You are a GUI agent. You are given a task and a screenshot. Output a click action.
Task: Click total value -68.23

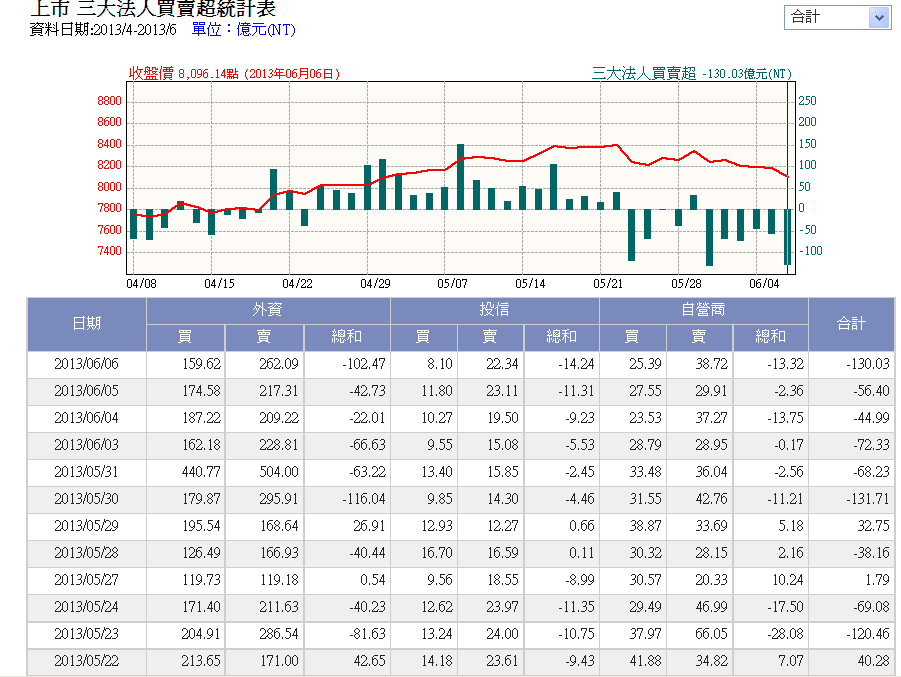click(871, 472)
